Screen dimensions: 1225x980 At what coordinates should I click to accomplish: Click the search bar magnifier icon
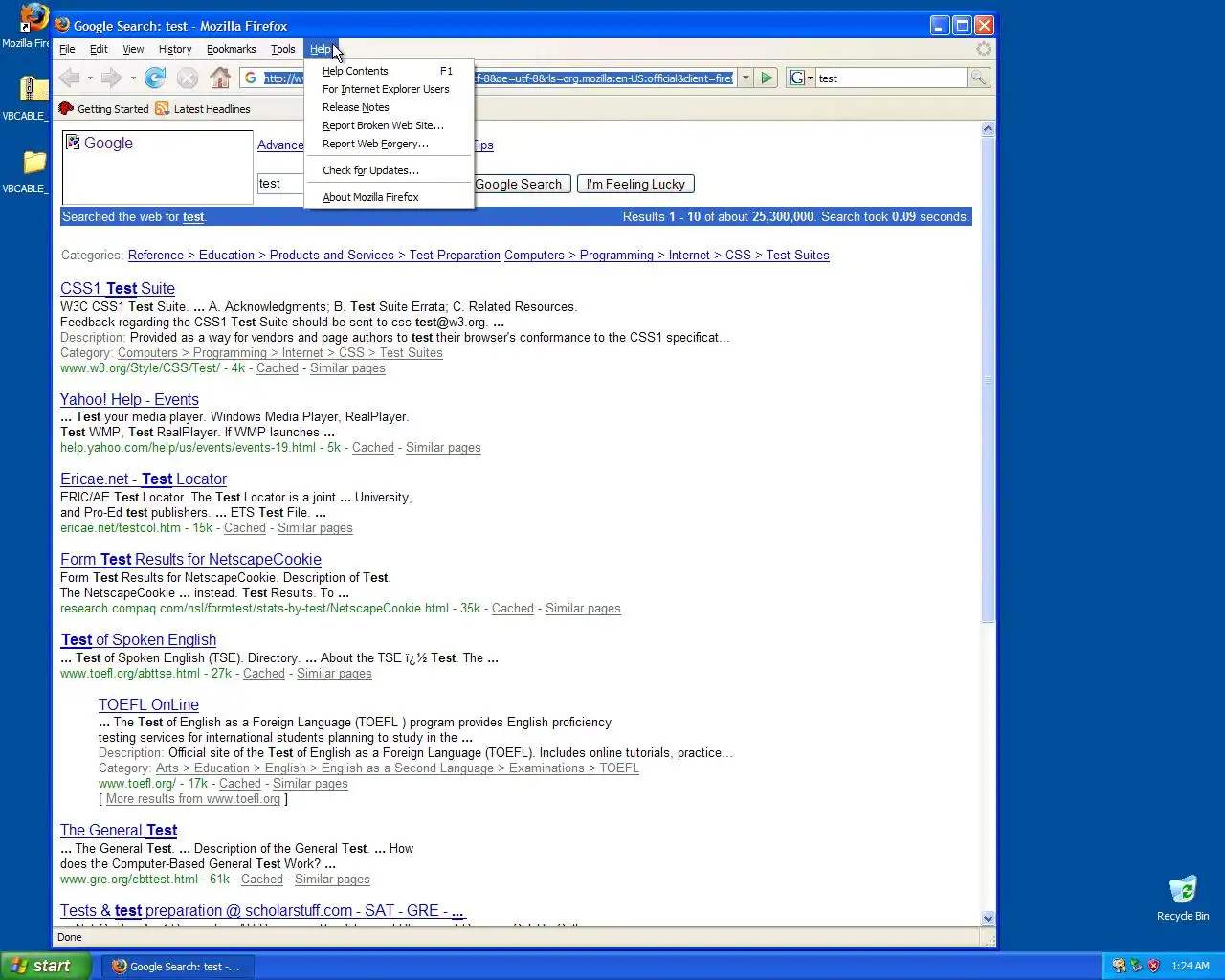978,78
